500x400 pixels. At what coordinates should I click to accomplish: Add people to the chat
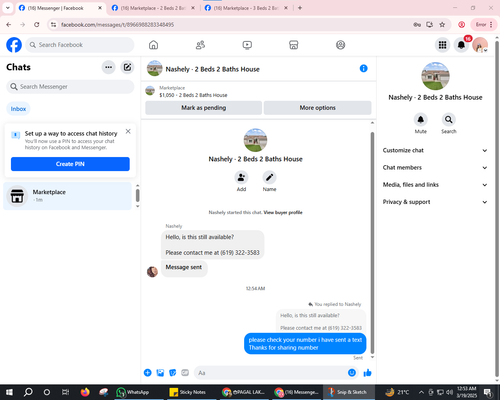coord(241,178)
